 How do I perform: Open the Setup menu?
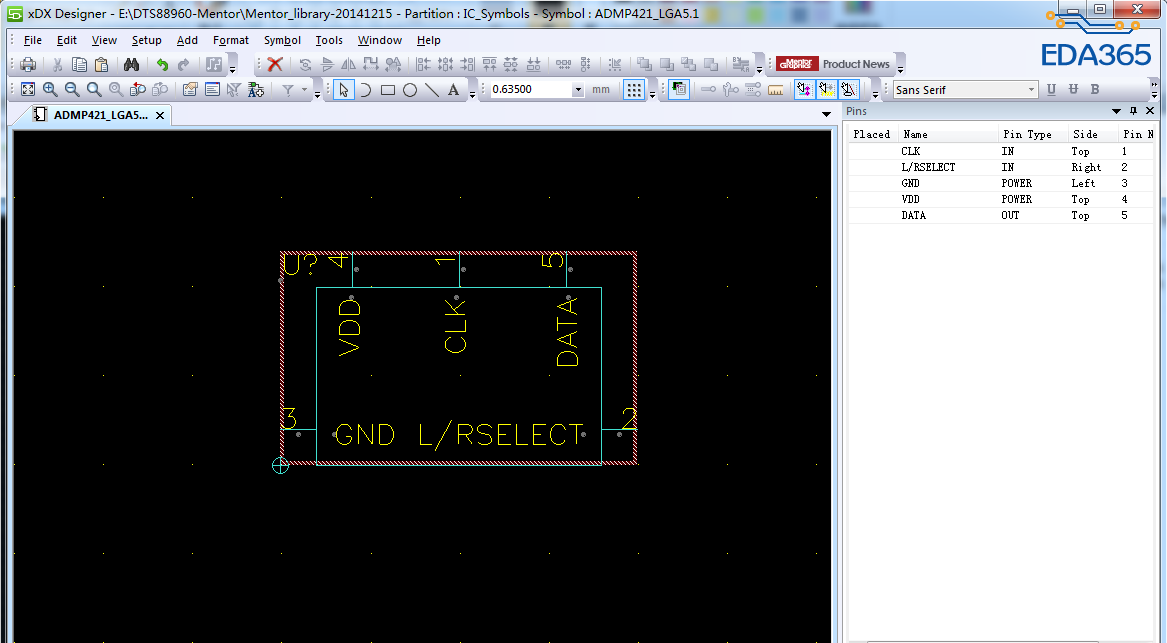[147, 40]
